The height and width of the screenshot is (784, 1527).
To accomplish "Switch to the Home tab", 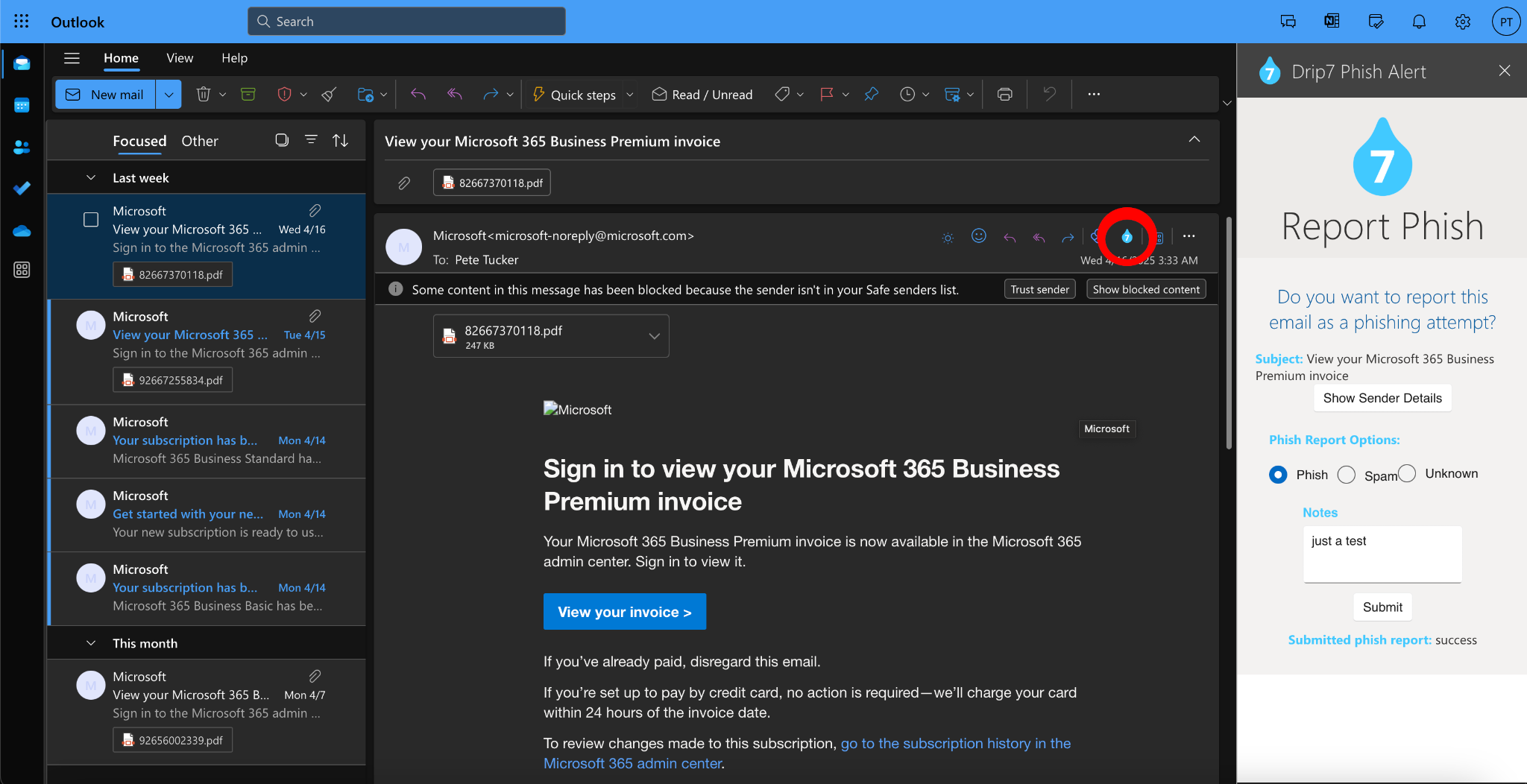I will click(121, 58).
